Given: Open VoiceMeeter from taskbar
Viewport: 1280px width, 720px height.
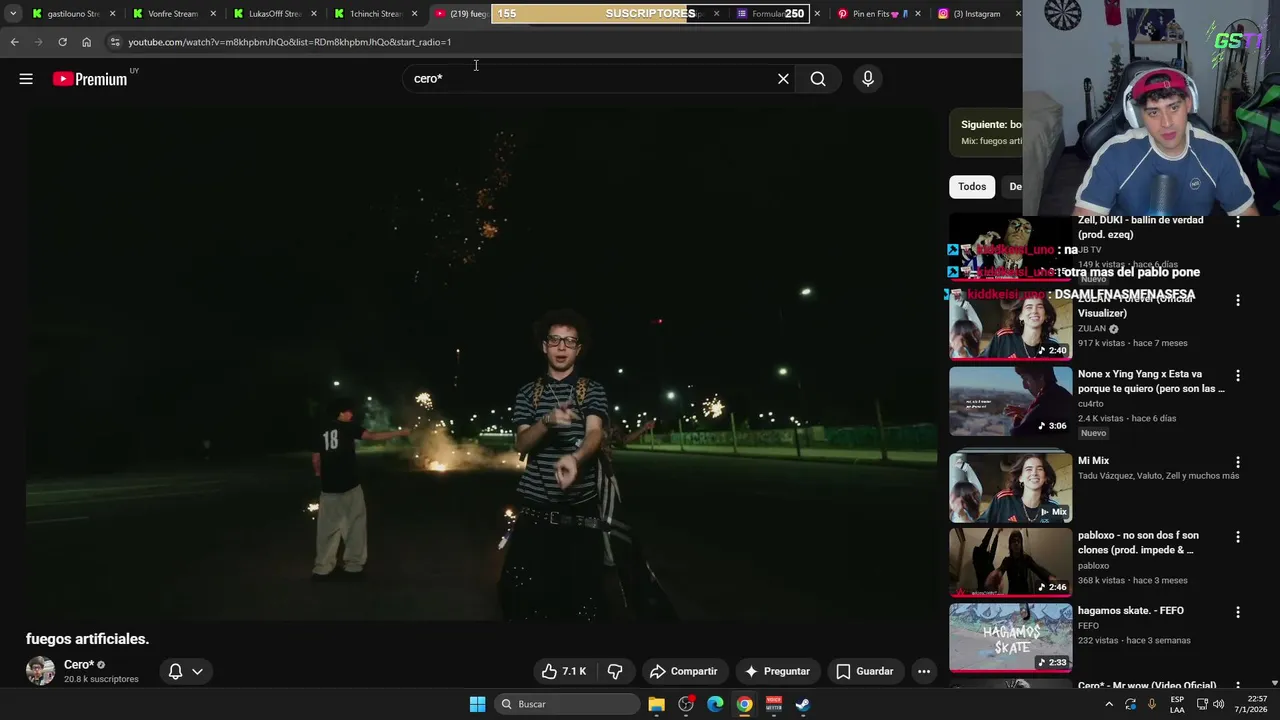Looking at the screenshot, I should pos(774,704).
